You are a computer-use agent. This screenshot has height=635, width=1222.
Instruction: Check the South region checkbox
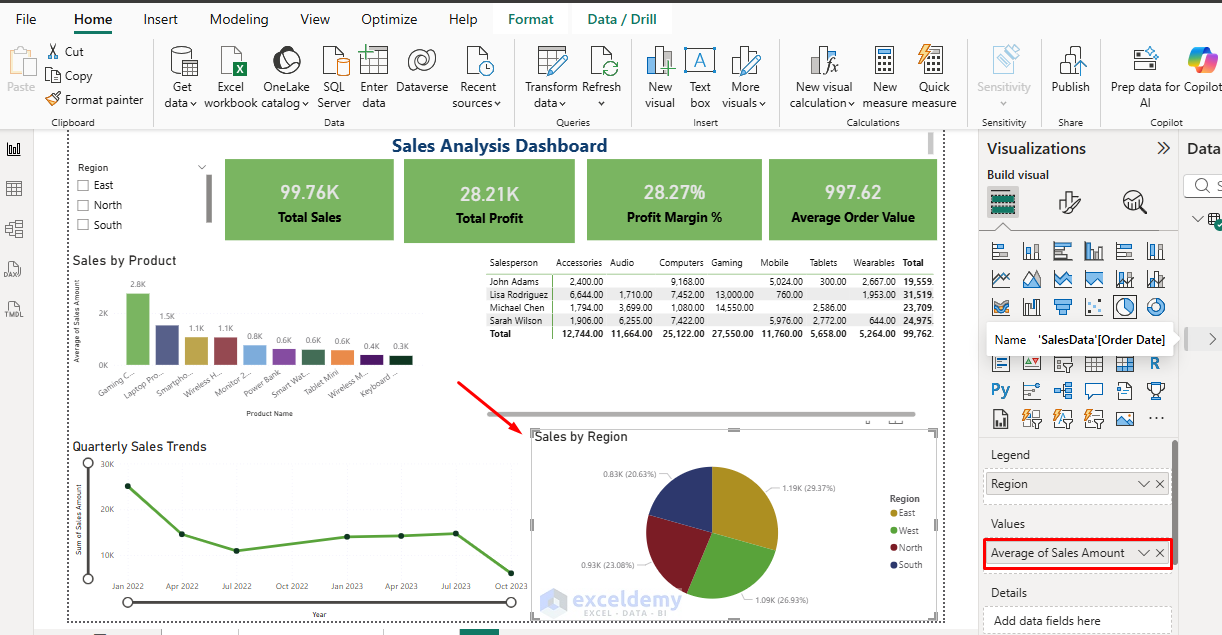click(x=83, y=225)
